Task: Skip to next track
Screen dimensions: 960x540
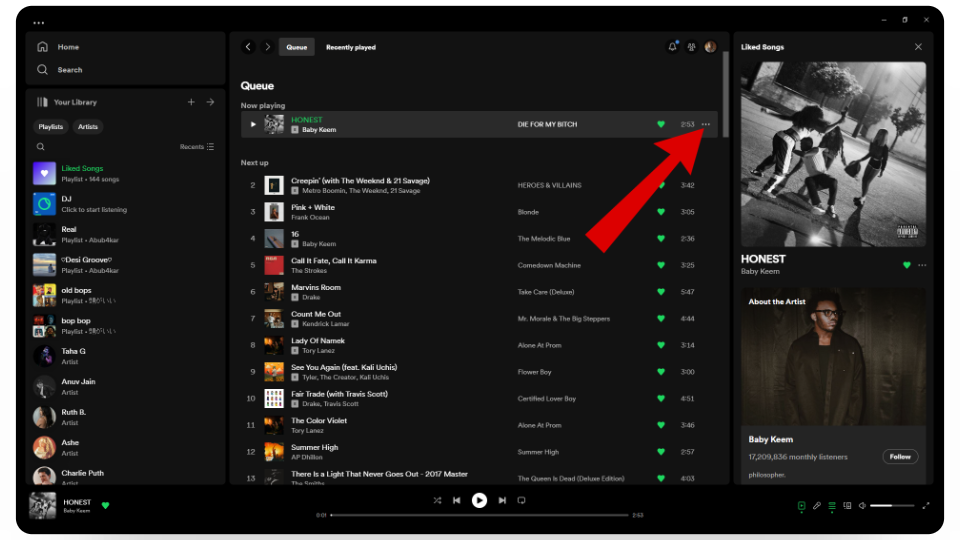Action: (502, 500)
